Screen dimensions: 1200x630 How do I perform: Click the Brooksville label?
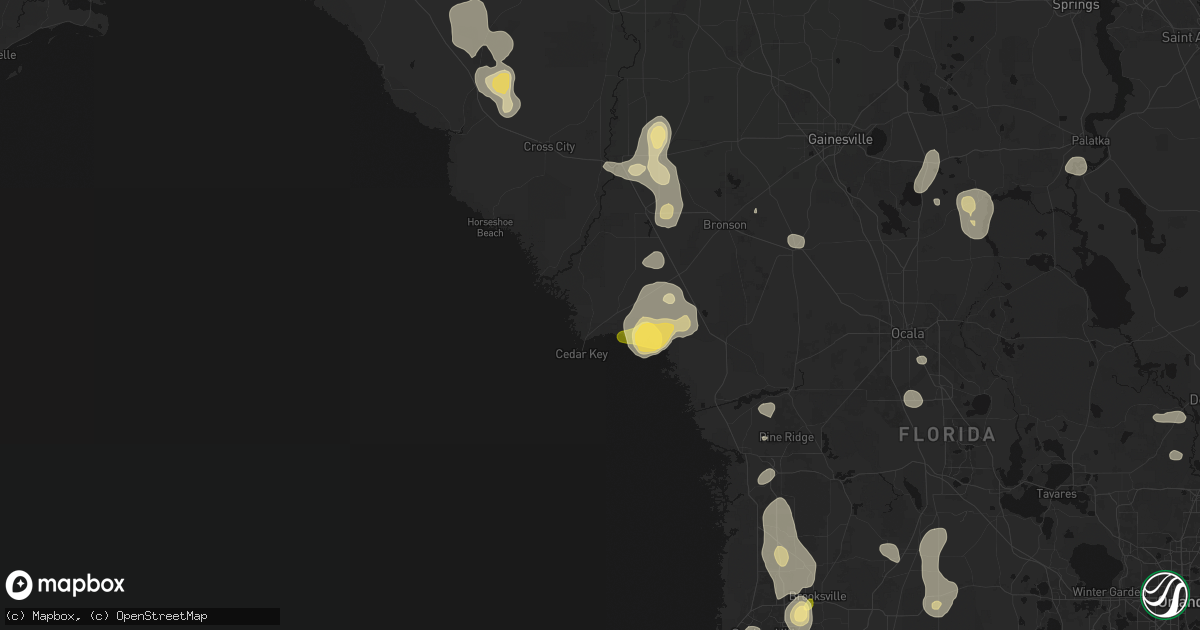(818, 596)
